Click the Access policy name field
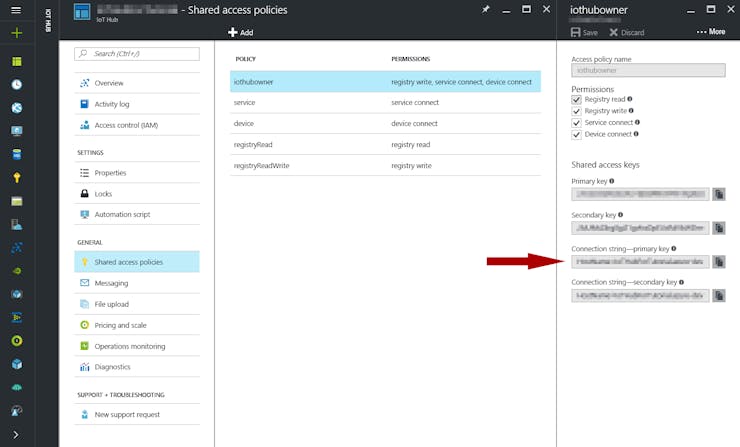Image resolution: width=740 pixels, height=447 pixels. click(x=648, y=70)
